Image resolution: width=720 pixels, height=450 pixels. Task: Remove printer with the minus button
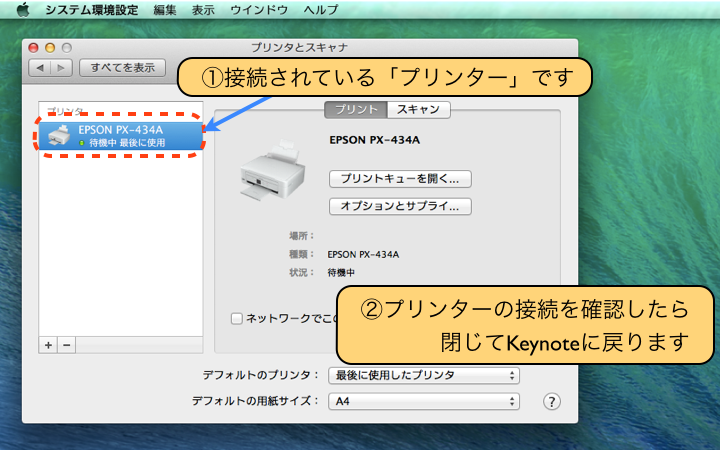[67, 345]
